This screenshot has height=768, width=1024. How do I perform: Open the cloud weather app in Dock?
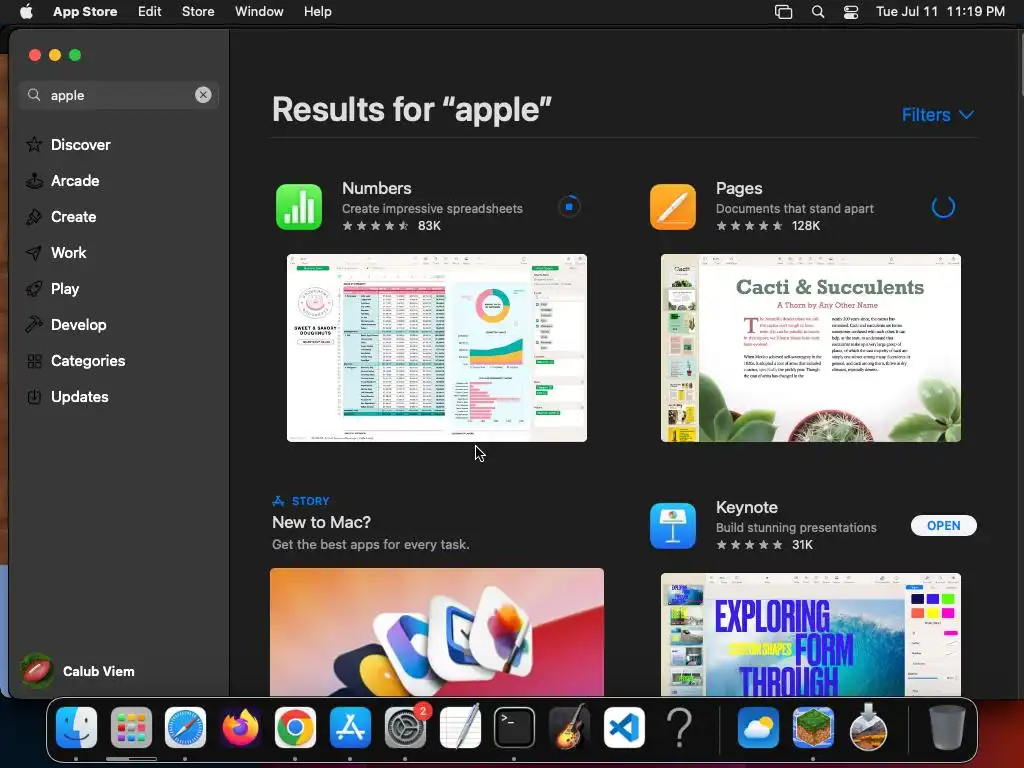point(758,727)
